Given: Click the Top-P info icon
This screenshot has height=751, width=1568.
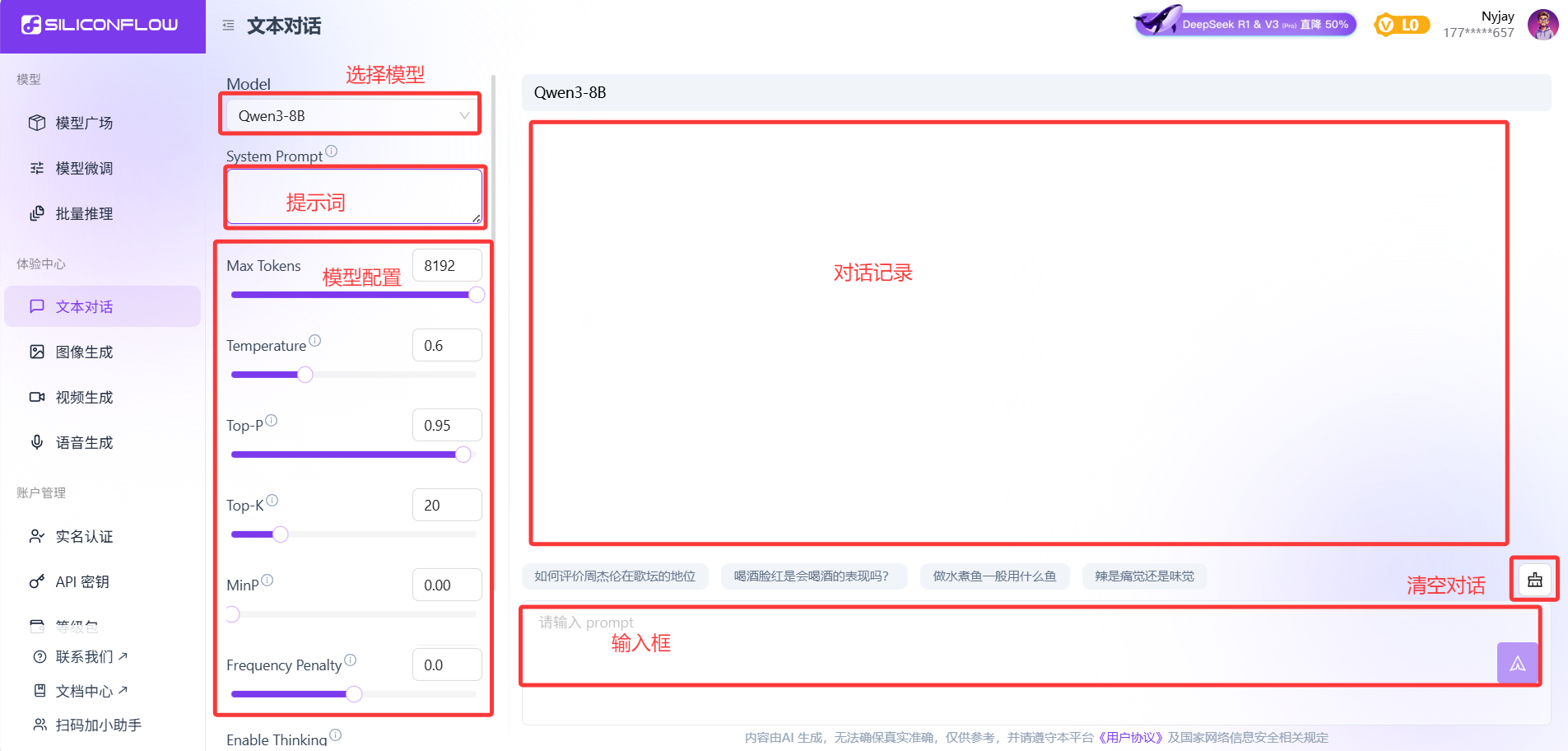Looking at the screenshot, I should point(272,420).
